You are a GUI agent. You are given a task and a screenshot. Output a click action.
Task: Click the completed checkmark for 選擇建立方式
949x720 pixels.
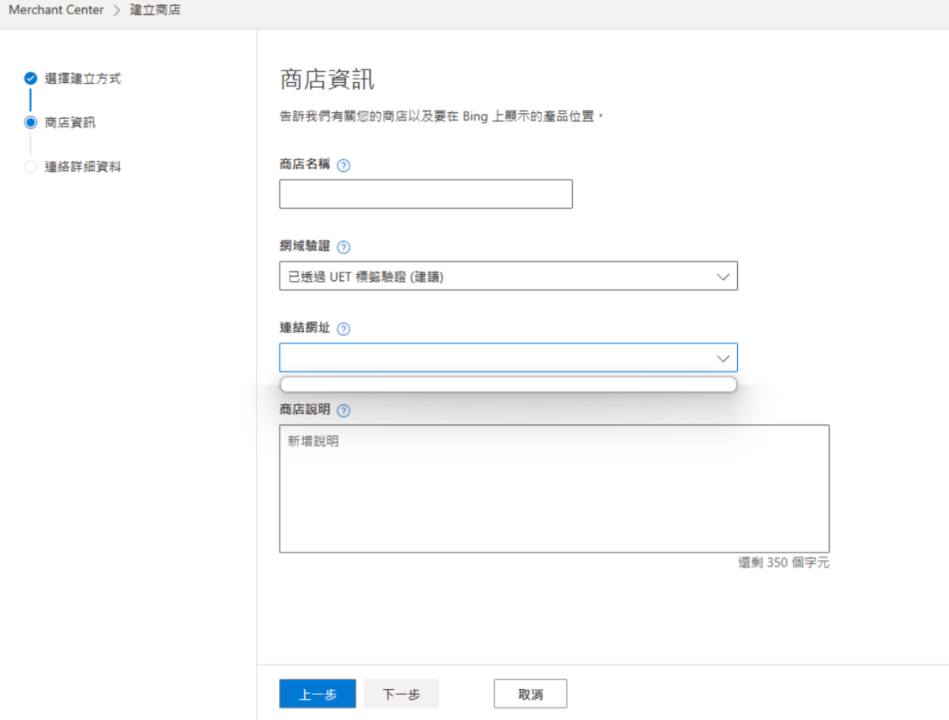click(x=30, y=78)
